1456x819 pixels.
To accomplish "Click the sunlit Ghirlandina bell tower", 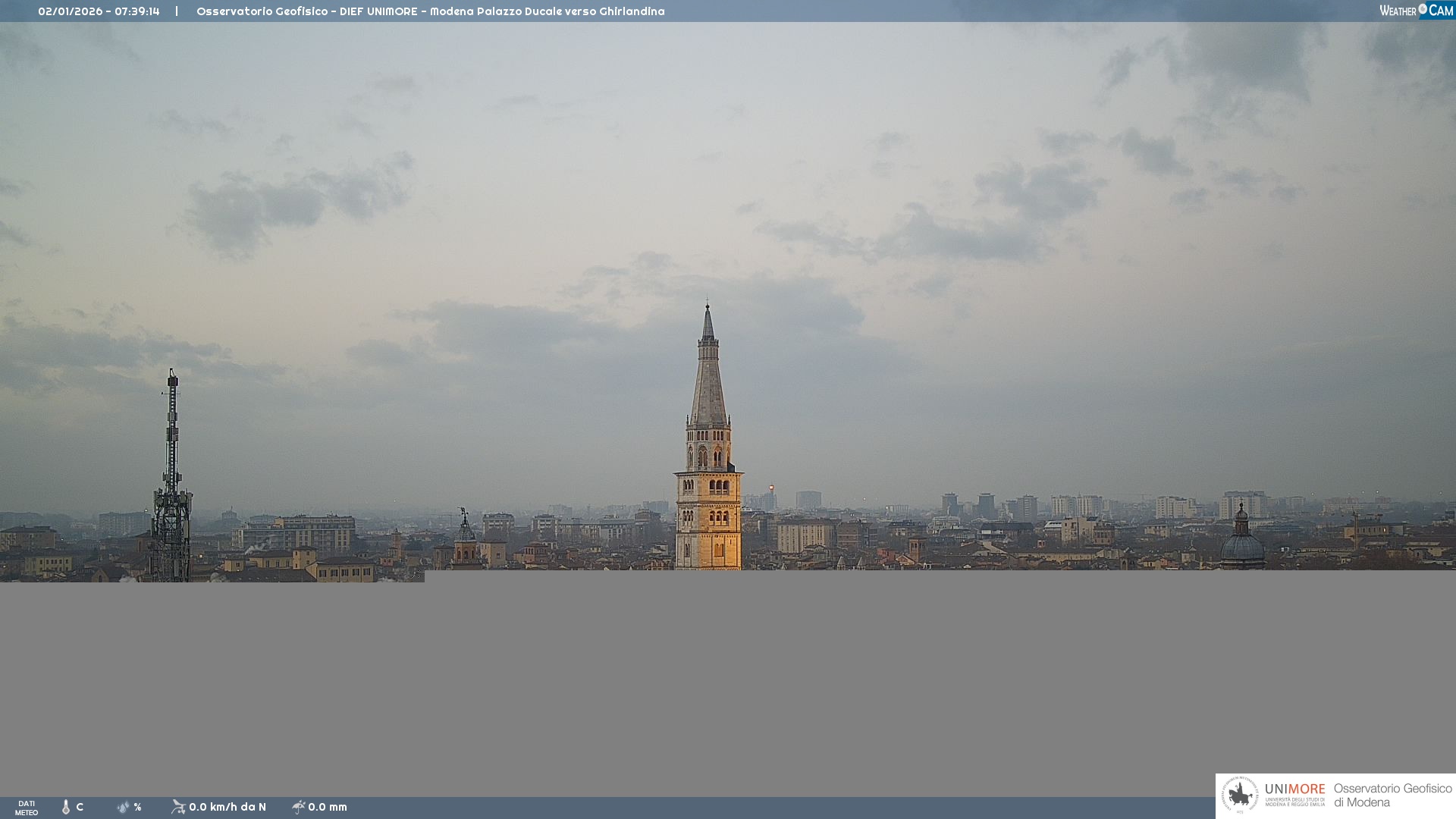I will [708, 516].
